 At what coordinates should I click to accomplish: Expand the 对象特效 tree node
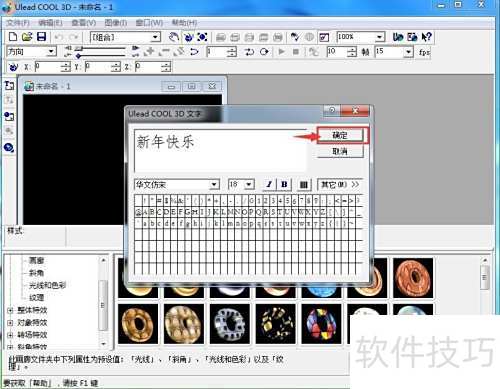(x=10, y=323)
